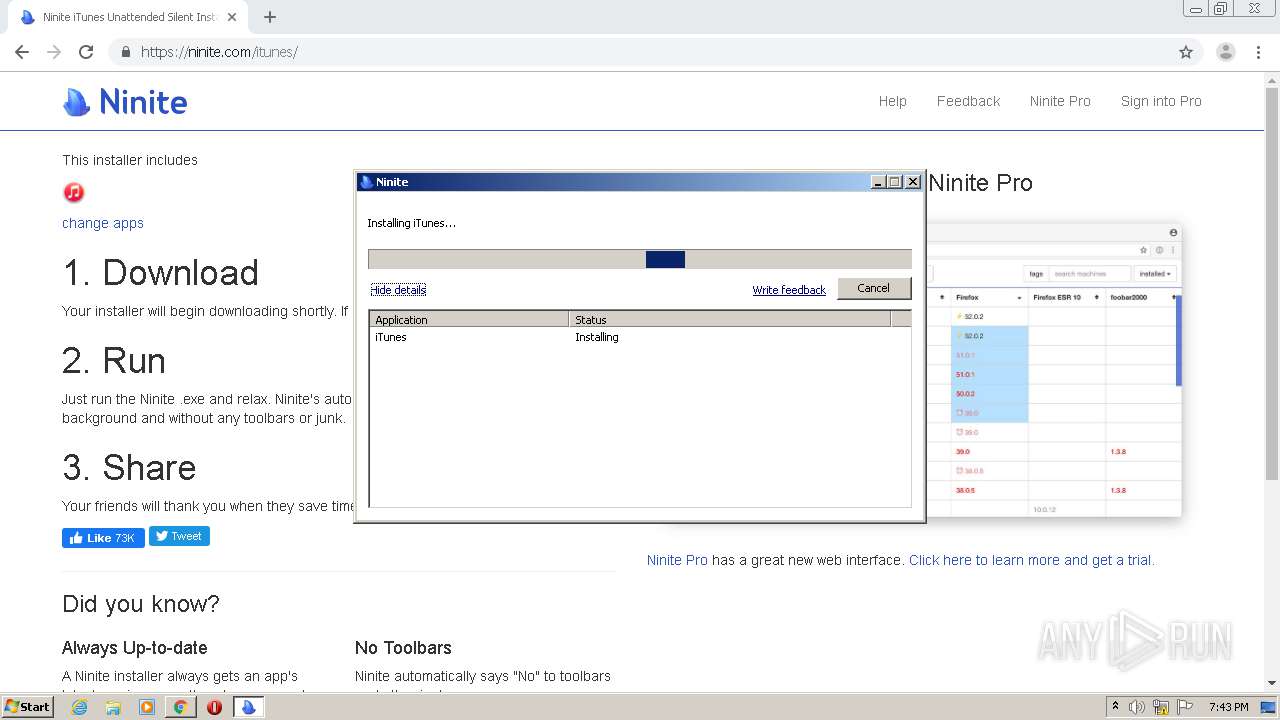Click the browser forward arrow

click(x=54, y=52)
